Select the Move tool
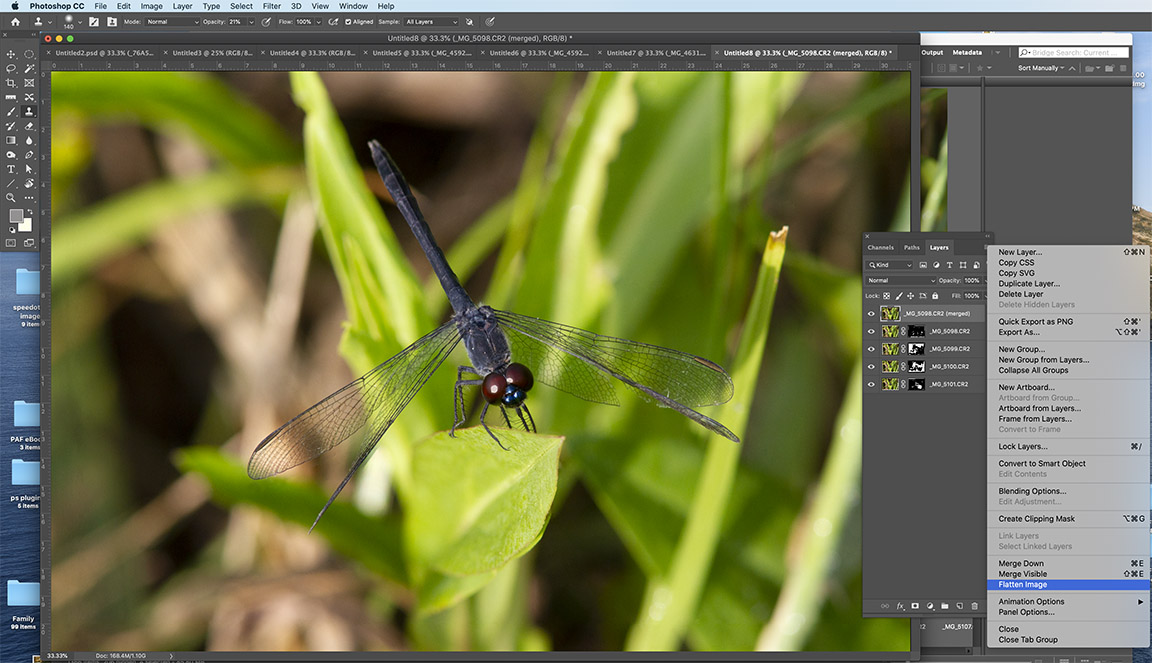1152x663 pixels. [11, 54]
